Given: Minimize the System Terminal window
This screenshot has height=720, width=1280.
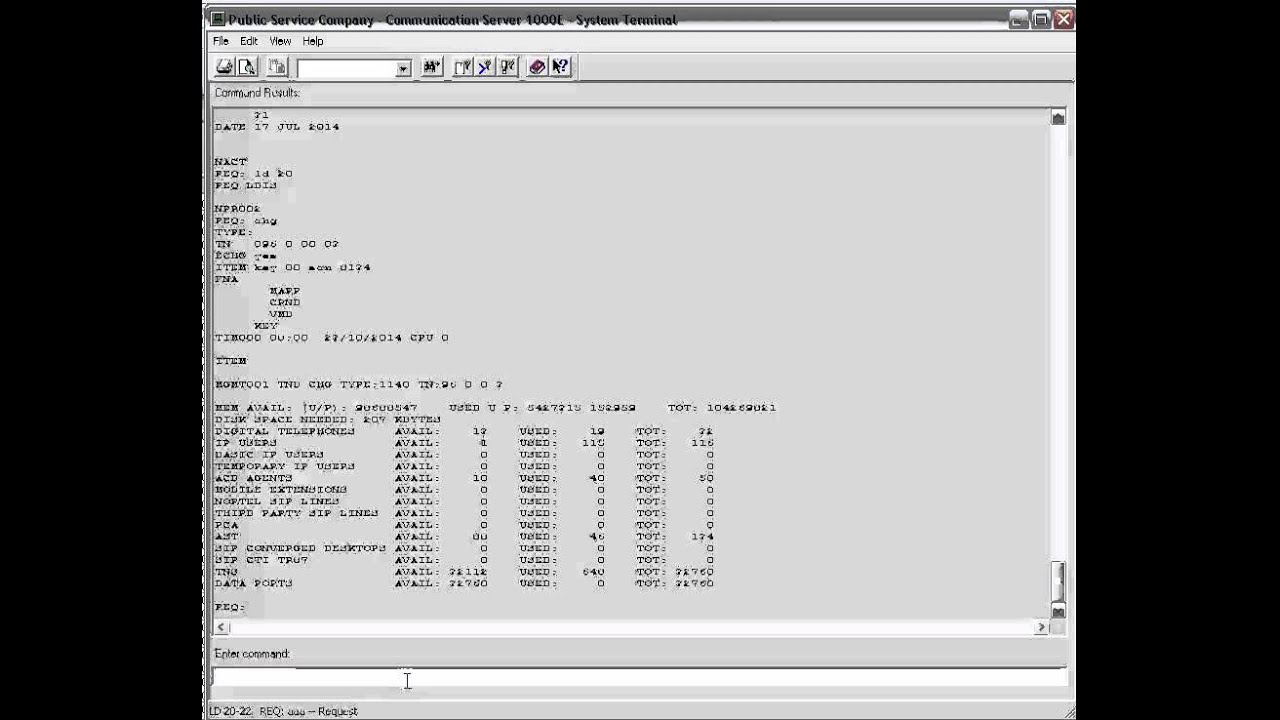Looking at the screenshot, I should pyautogui.click(x=1019, y=19).
